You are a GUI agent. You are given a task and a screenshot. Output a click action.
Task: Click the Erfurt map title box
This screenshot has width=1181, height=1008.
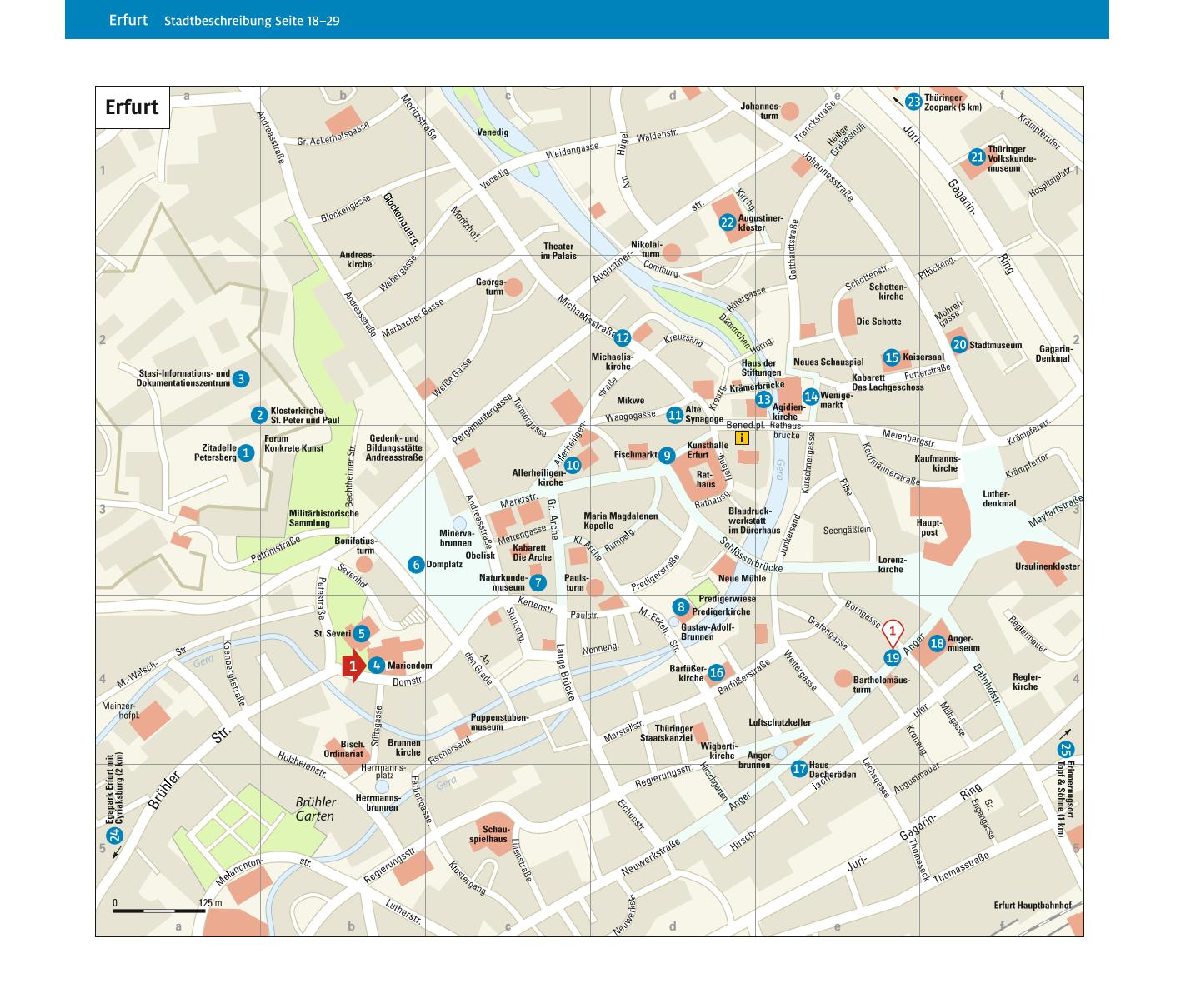(x=133, y=107)
